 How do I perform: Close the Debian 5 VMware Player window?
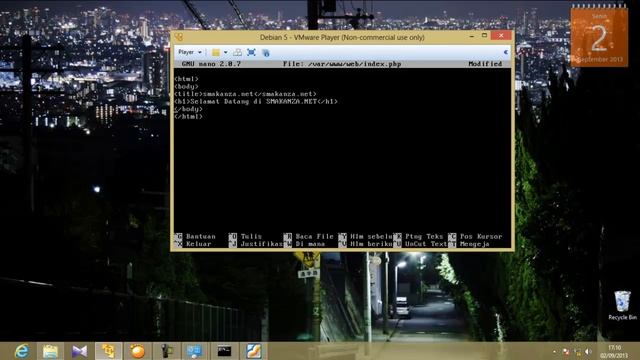click(501, 36)
